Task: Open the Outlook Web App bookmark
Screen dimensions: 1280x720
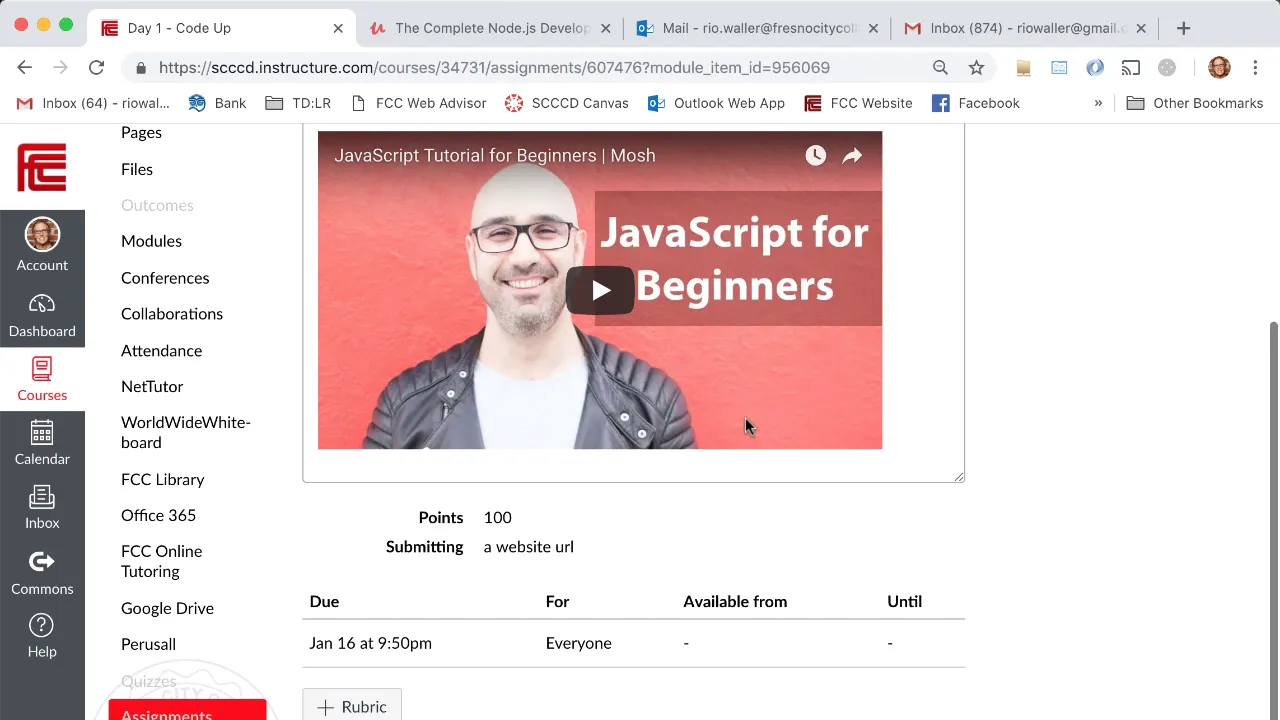Action: (x=716, y=103)
